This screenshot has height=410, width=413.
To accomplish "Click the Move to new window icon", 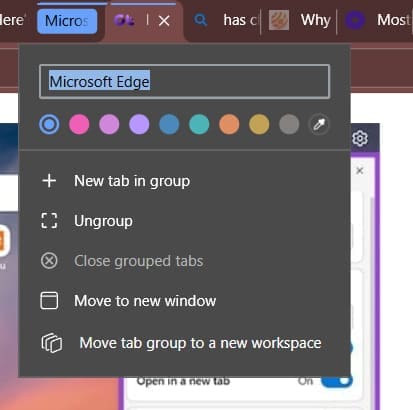I will 49,301.
